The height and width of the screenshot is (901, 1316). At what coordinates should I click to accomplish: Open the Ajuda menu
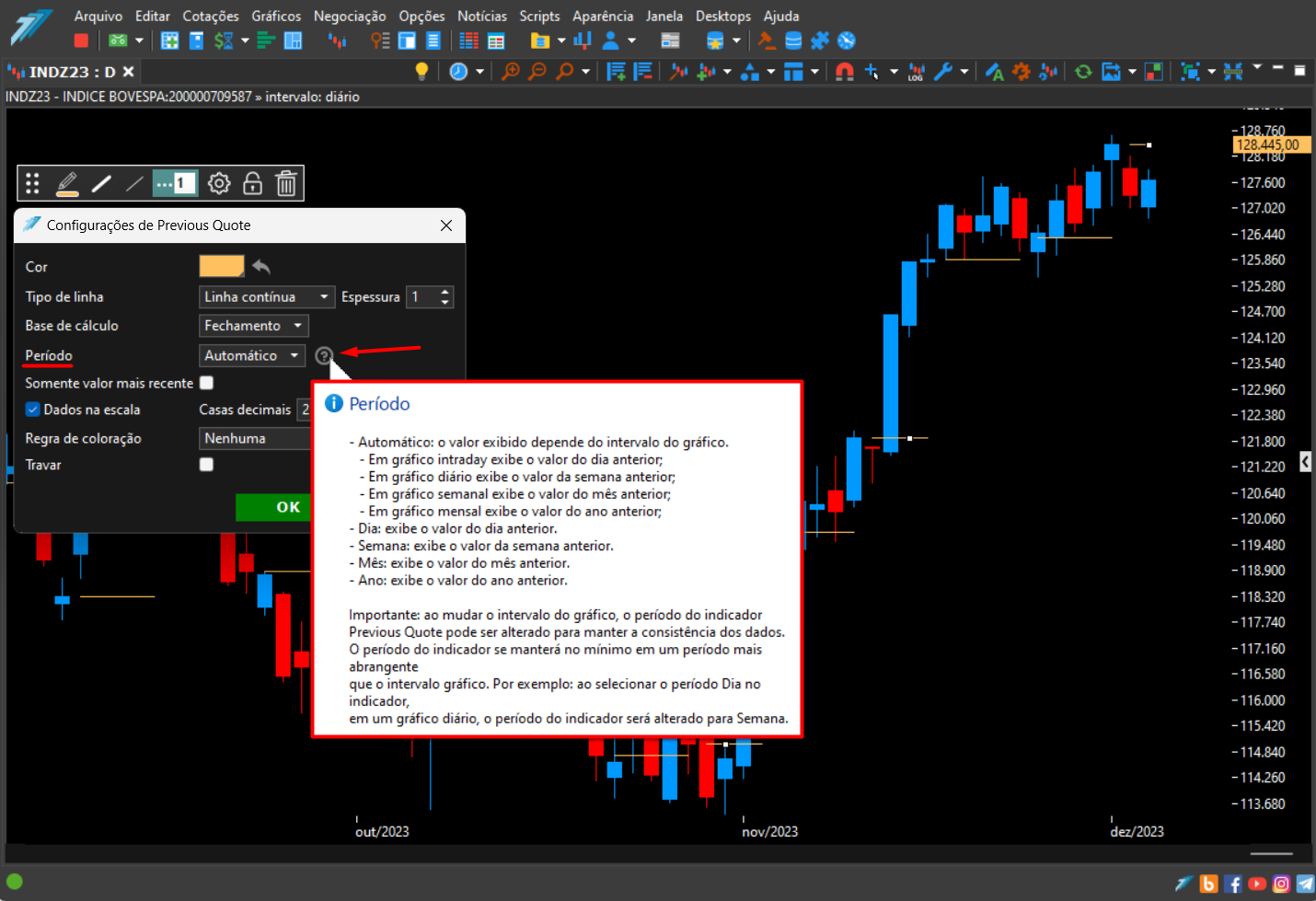[x=781, y=16]
